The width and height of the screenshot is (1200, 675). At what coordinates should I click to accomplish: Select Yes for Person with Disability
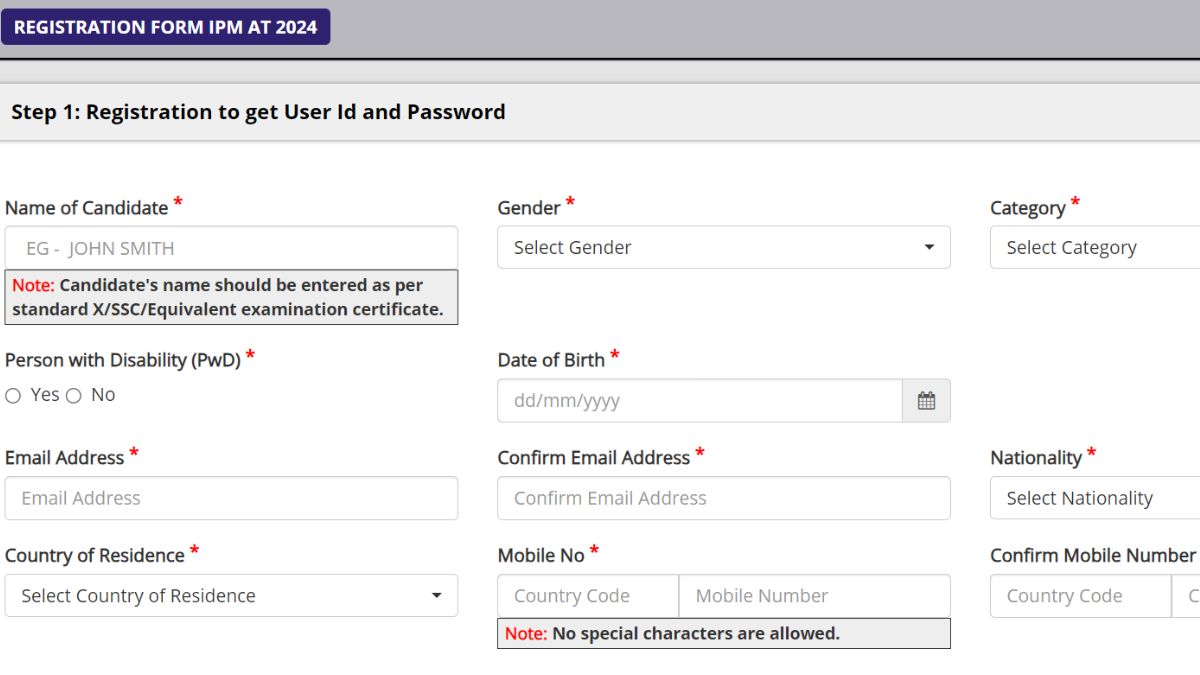13,396
